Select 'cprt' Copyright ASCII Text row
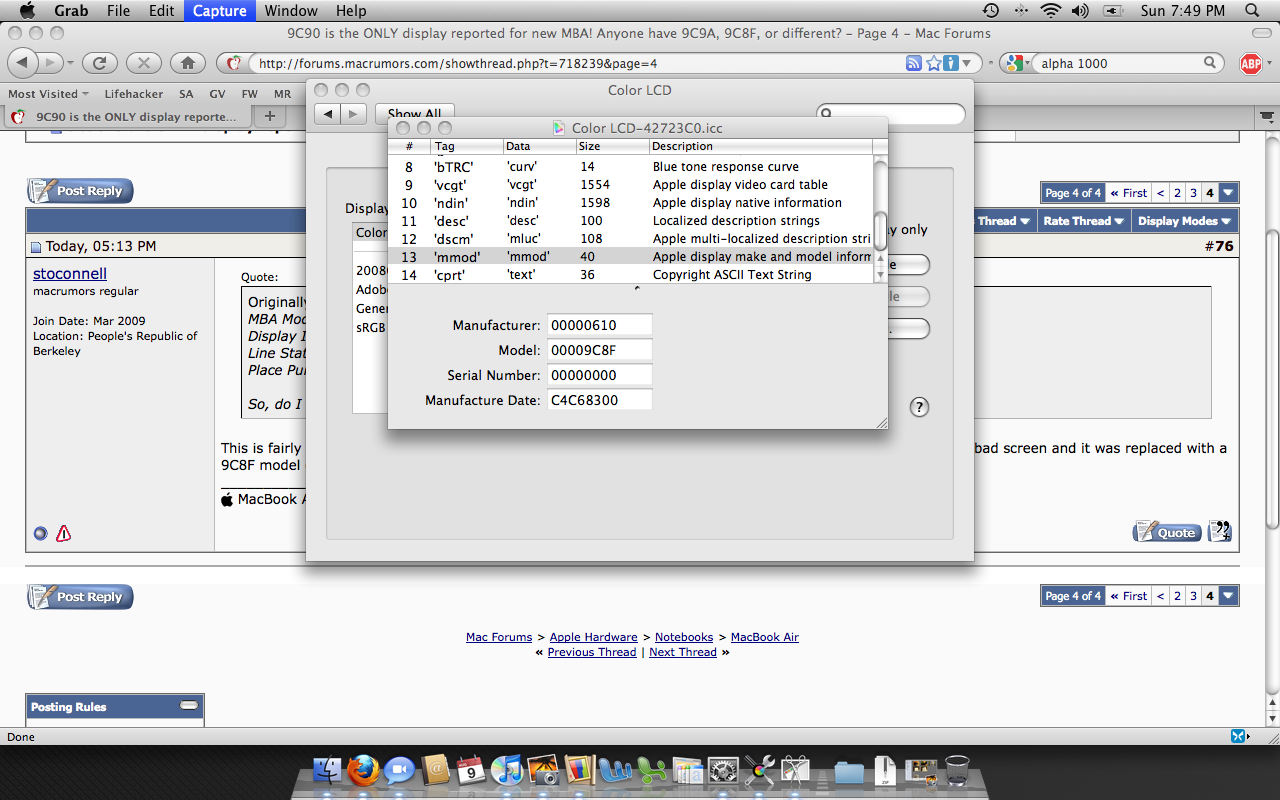 [630, 275]
